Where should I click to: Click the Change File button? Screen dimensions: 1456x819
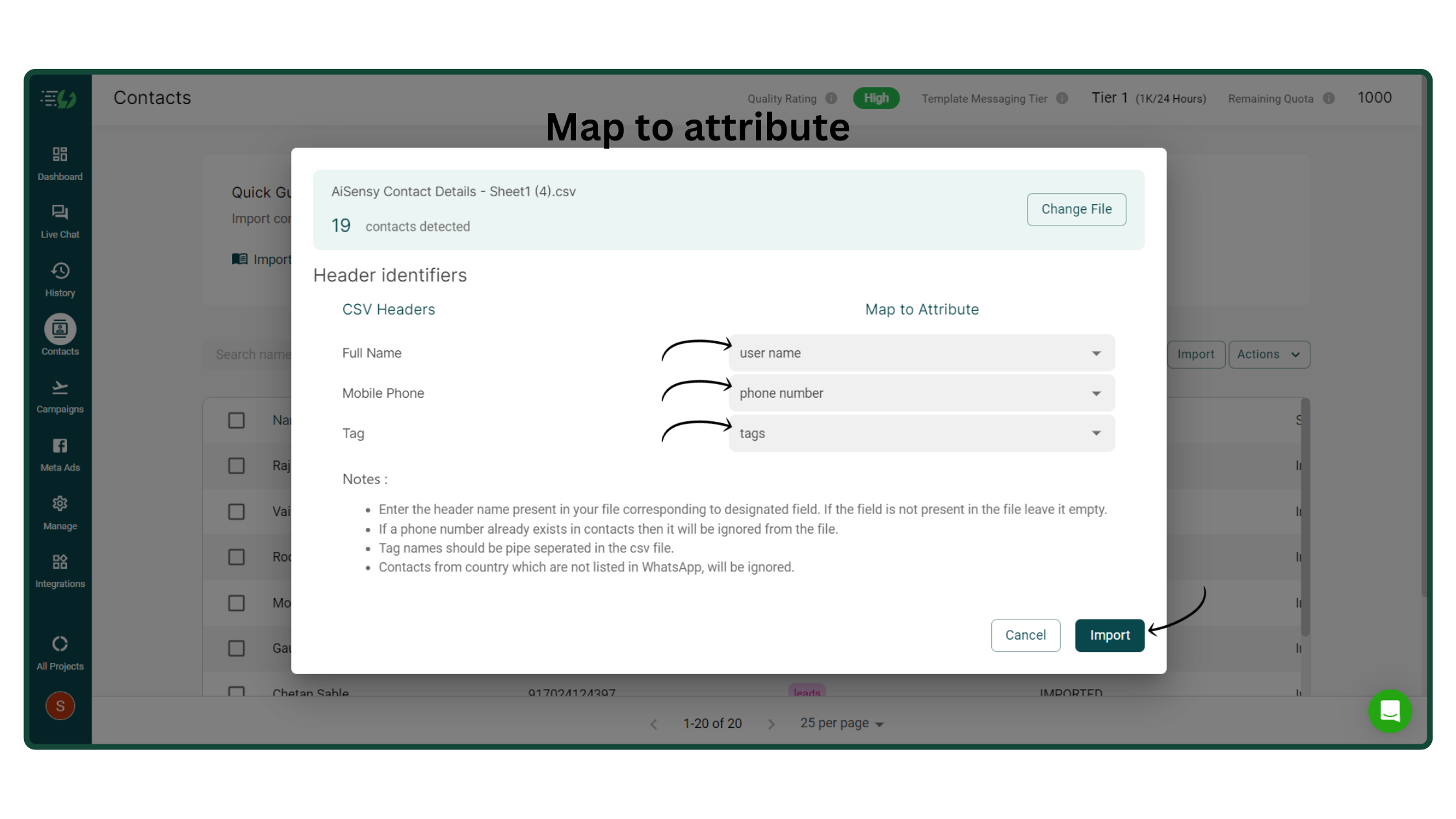pyautogui.click(x=1076, y=209)
